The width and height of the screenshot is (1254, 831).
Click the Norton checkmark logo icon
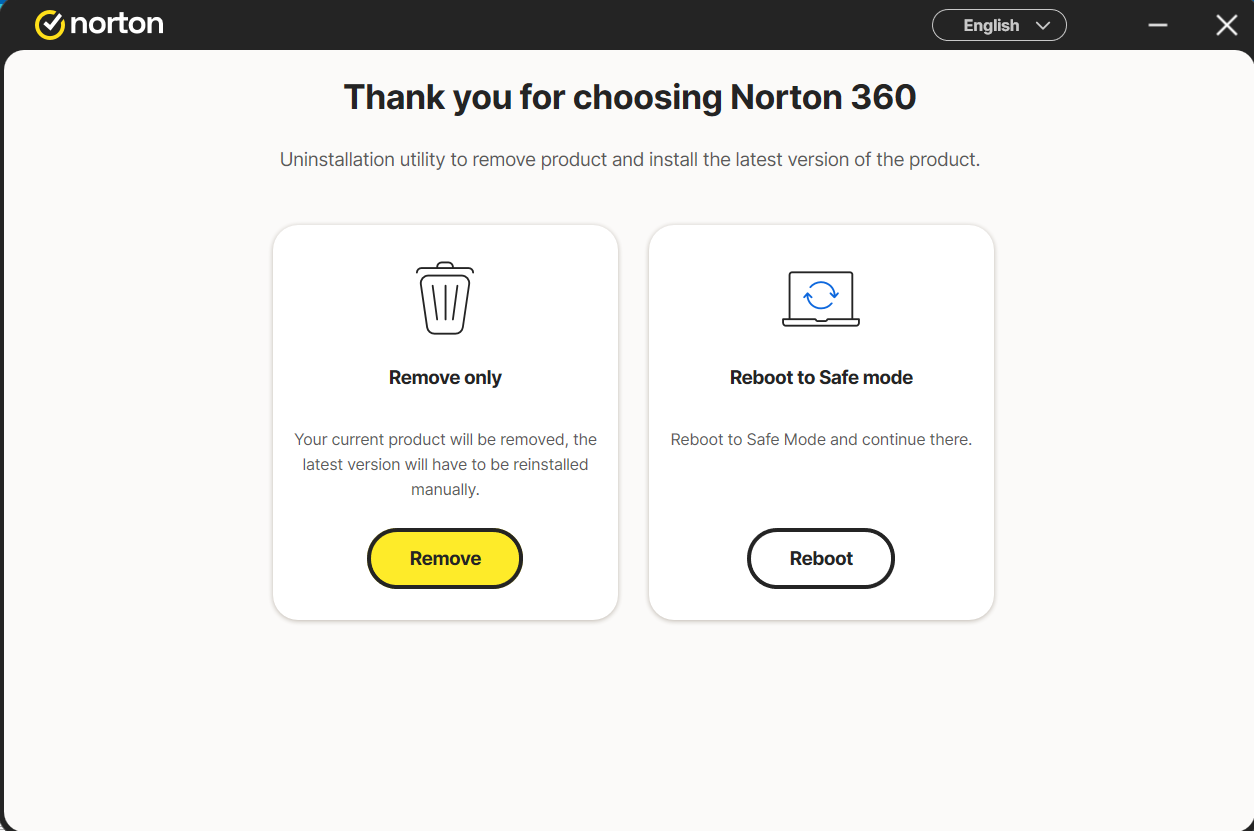(x=50, y=25)
